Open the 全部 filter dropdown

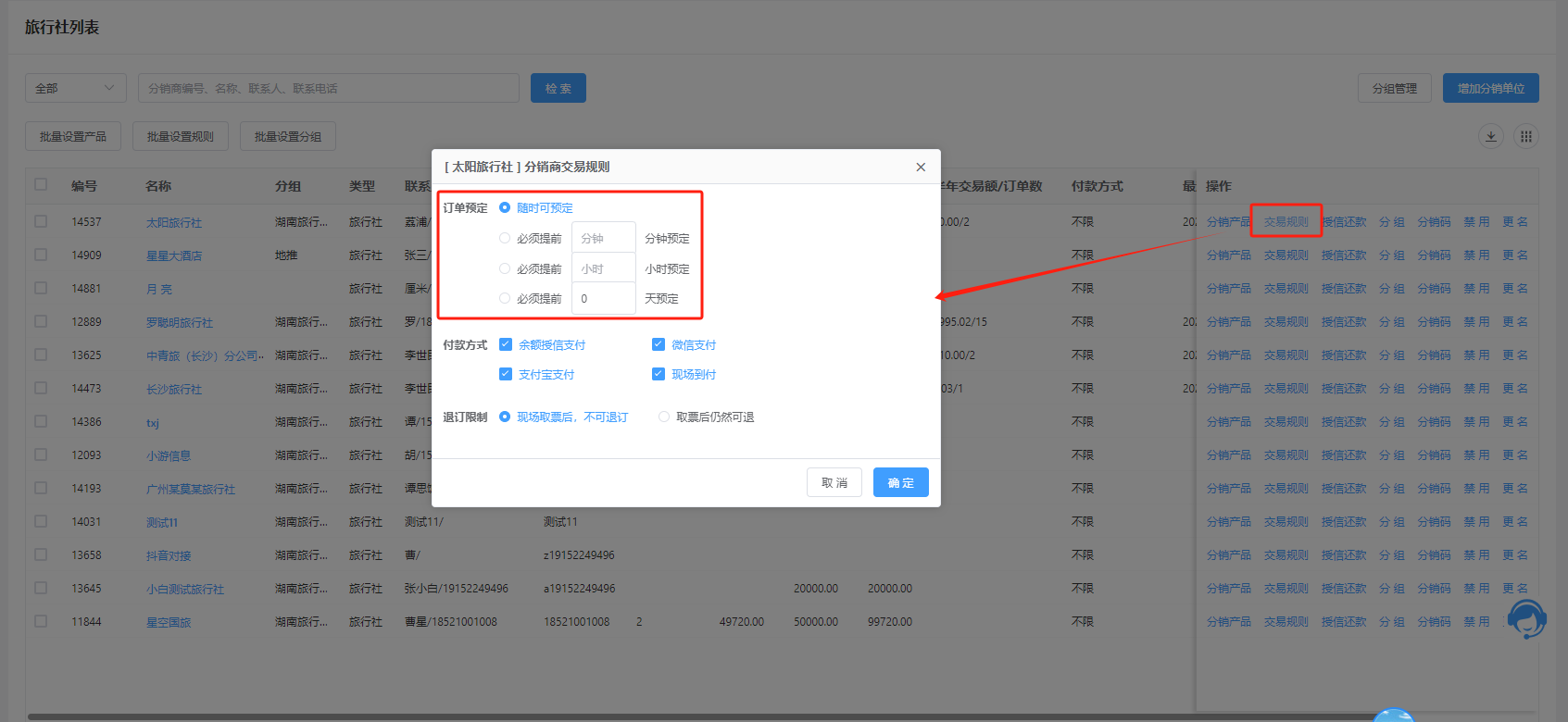[x=75, y=88]
